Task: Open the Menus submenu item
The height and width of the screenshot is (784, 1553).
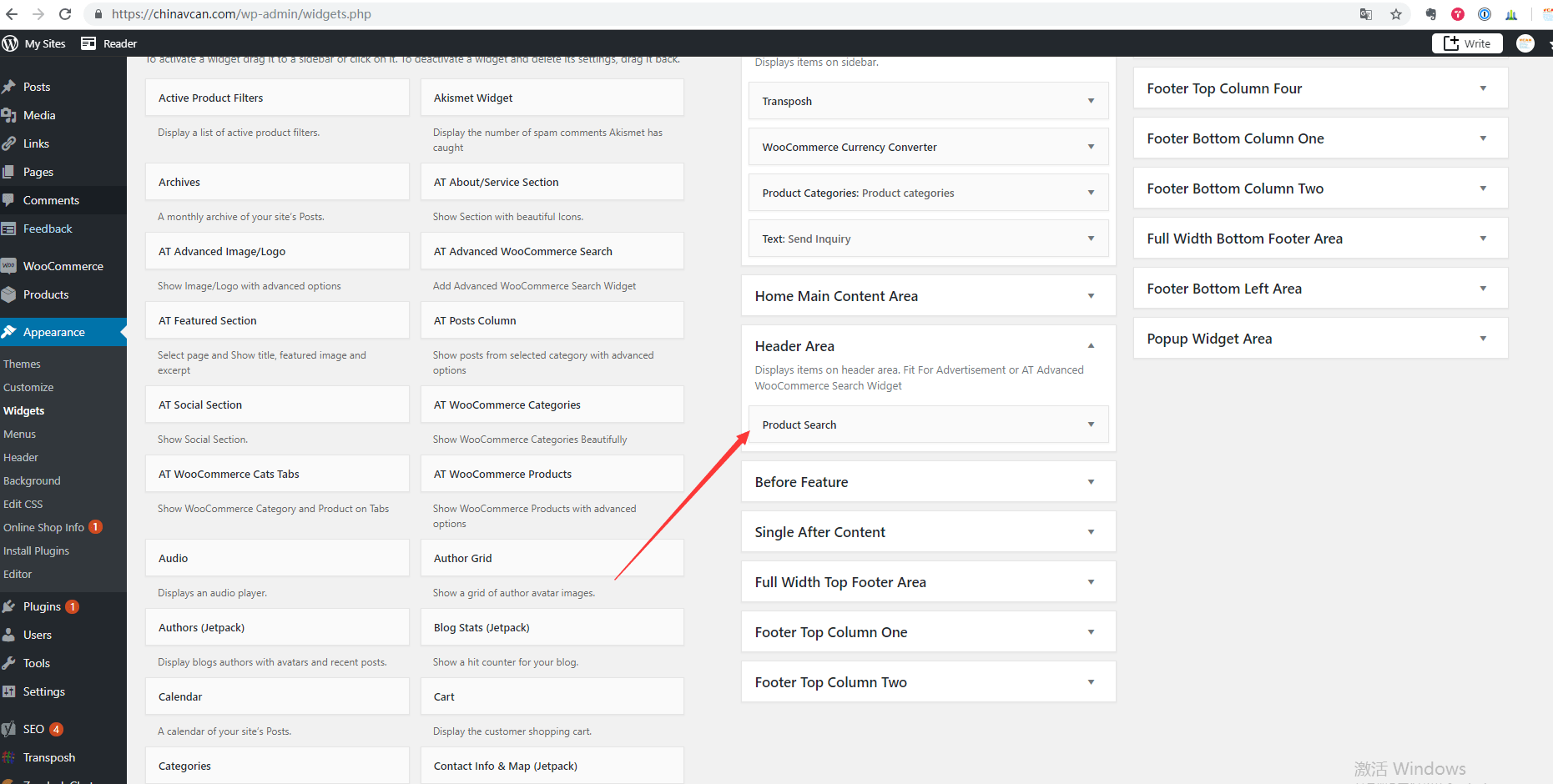Action: pos(19,435)
